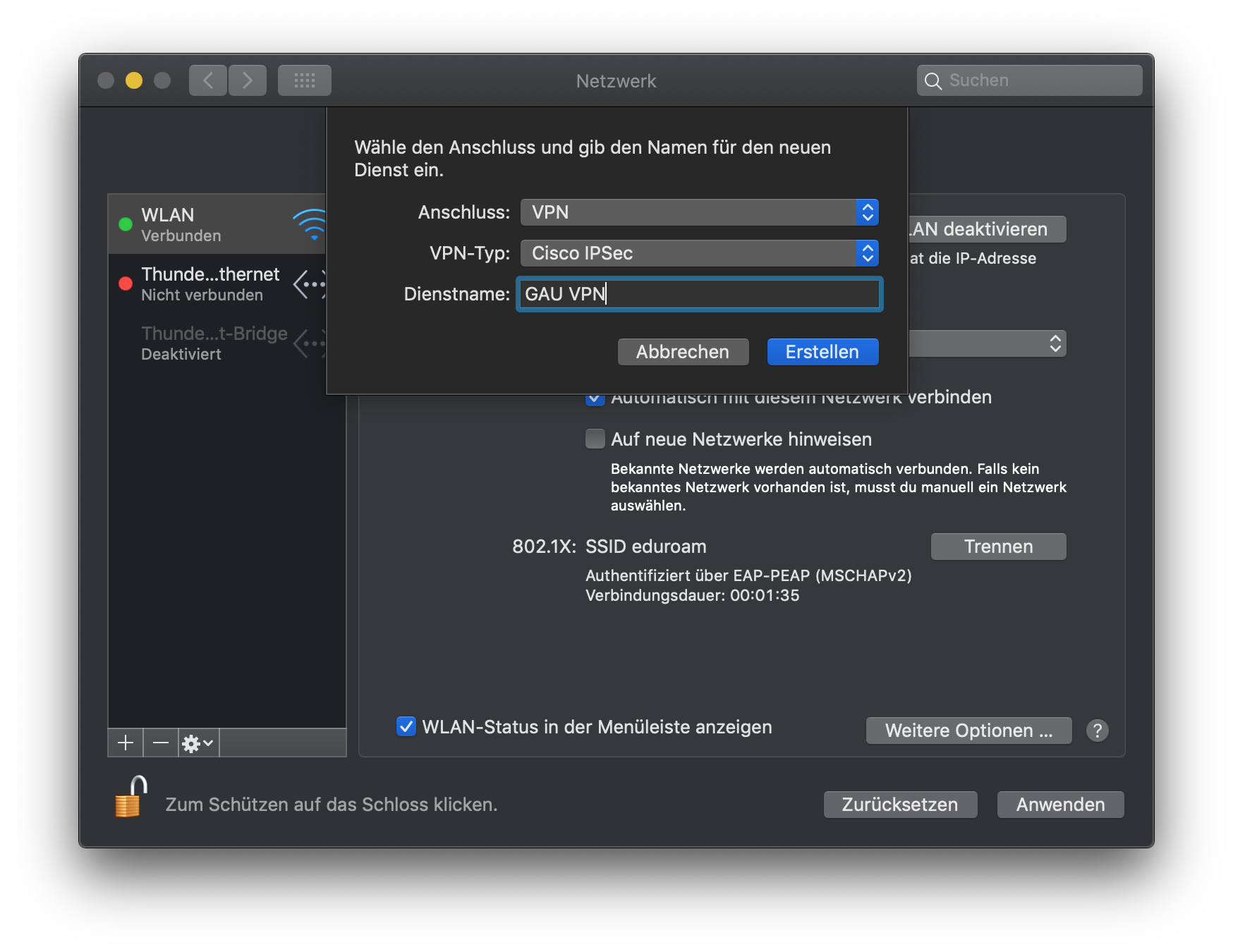The width and height of the screenshot is (1233, 952).
Task: Click the Thunderbolt Bridge arrows icon
Action: tap(310, 343)
